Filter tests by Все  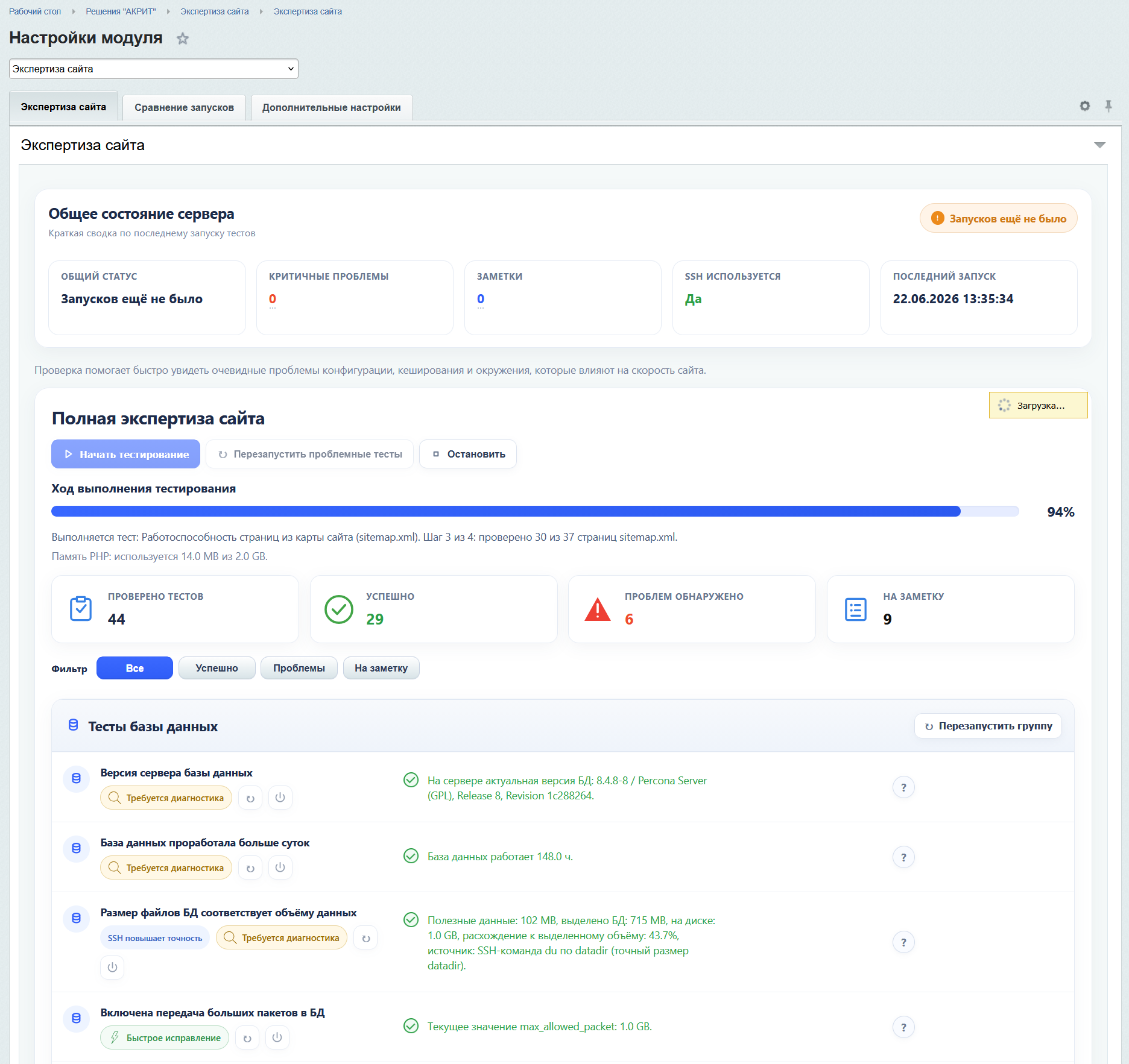coord(134,668)
